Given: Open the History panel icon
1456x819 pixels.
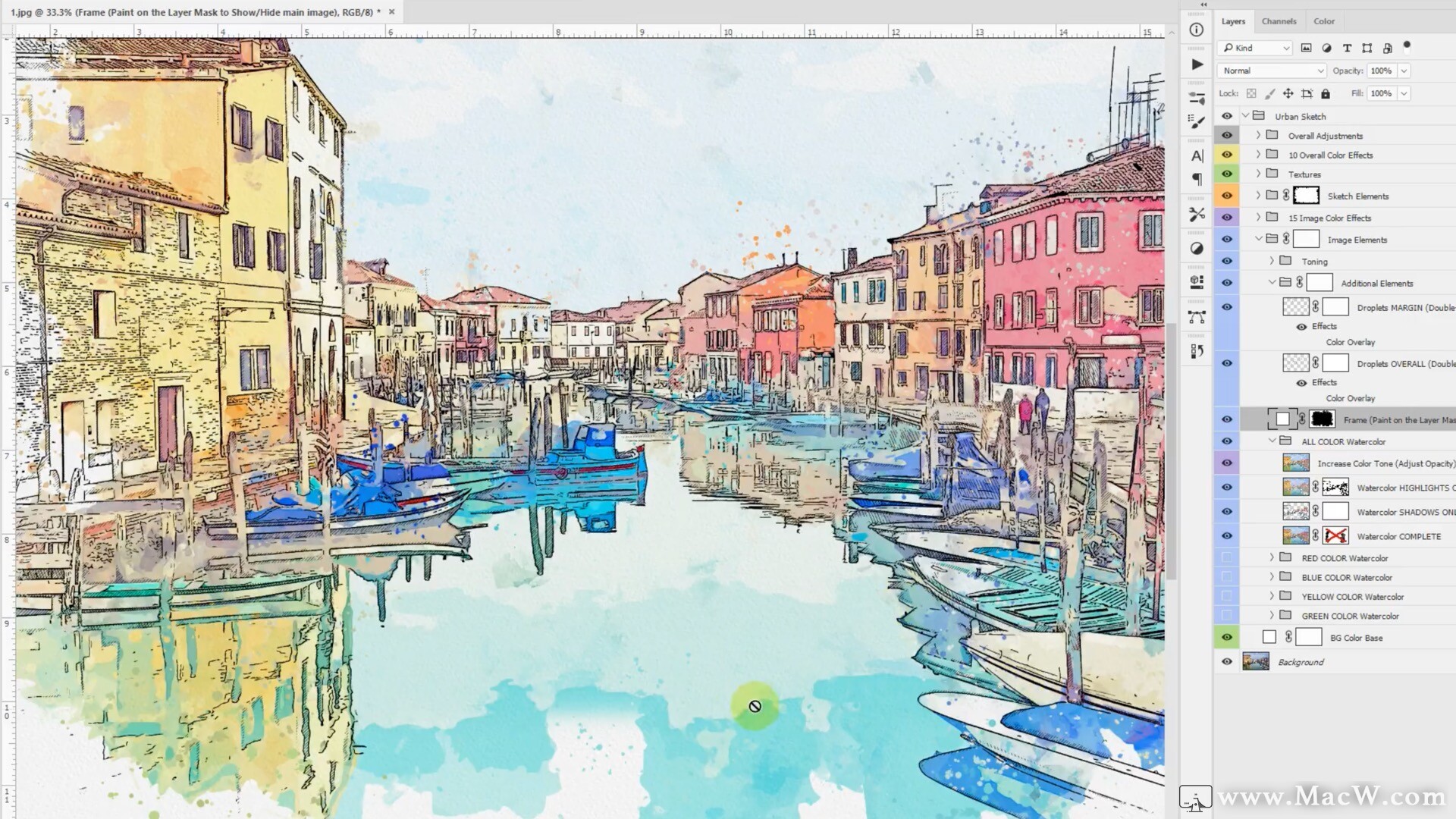Looking at the screenshot, I should pyautogui.click(x=1197, y=351).
